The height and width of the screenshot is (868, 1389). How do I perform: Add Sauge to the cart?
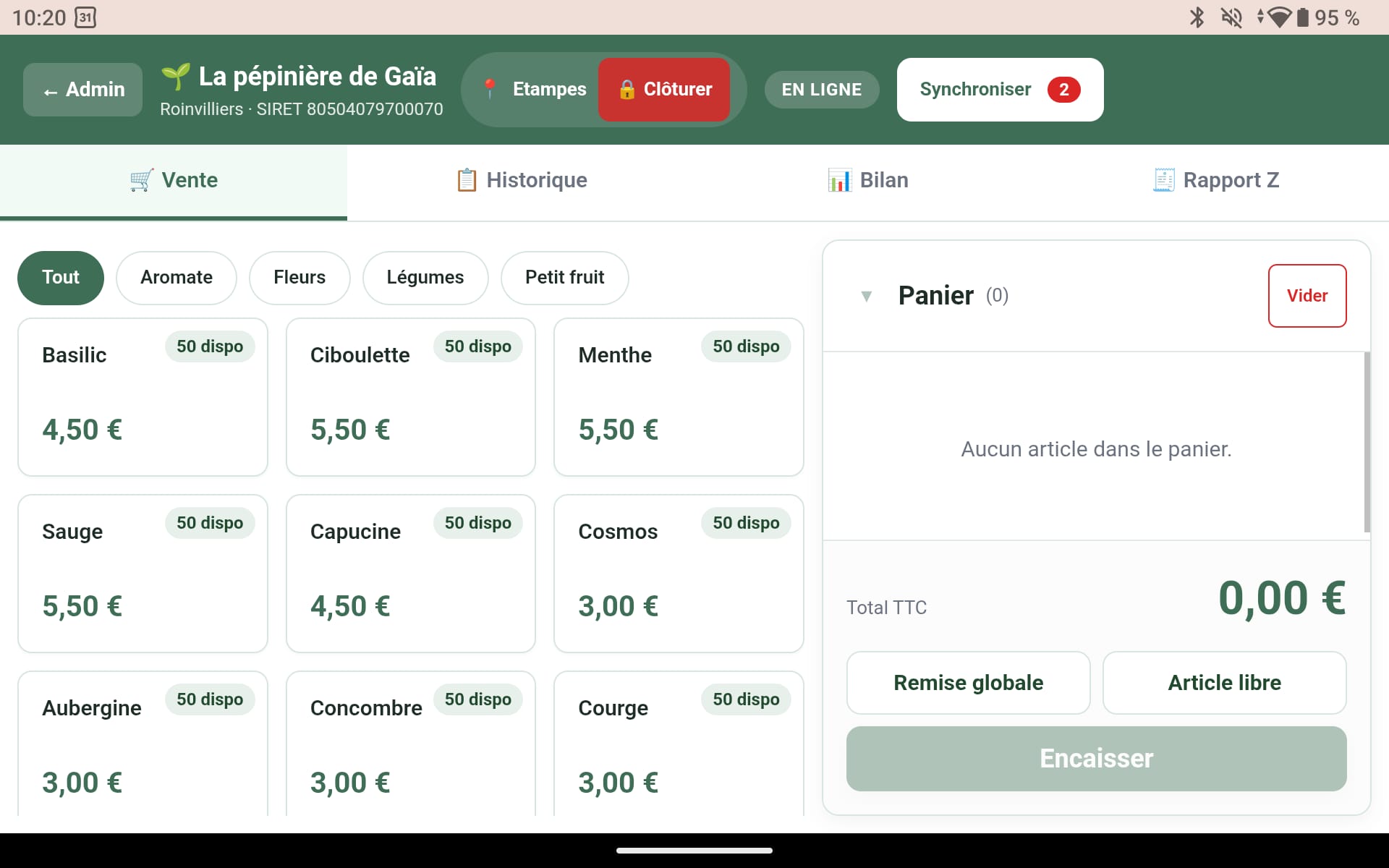(x=143, y=574)
